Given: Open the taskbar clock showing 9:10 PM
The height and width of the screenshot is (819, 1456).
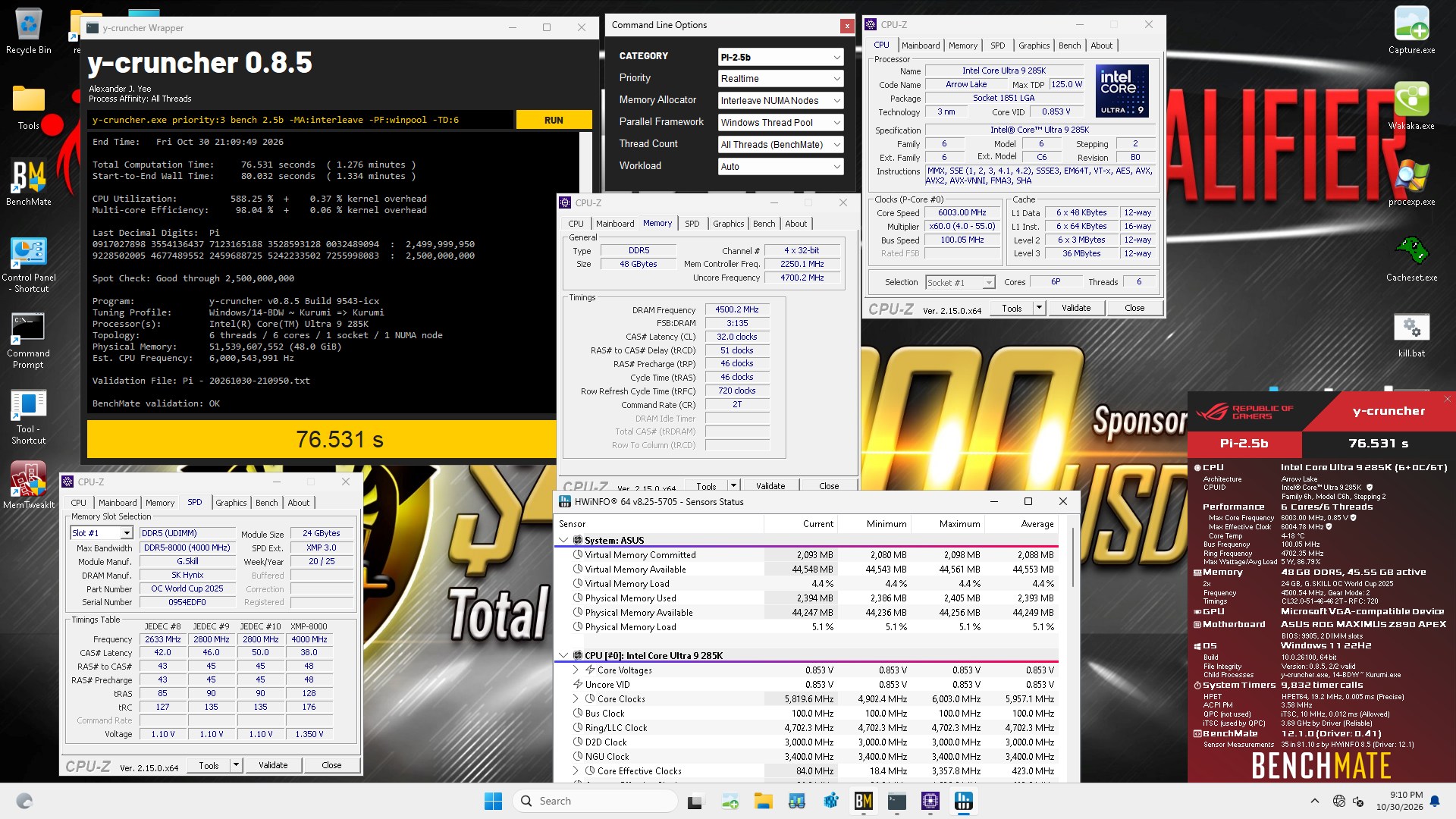Looking at the screenshot, I should pos(1400,801).
